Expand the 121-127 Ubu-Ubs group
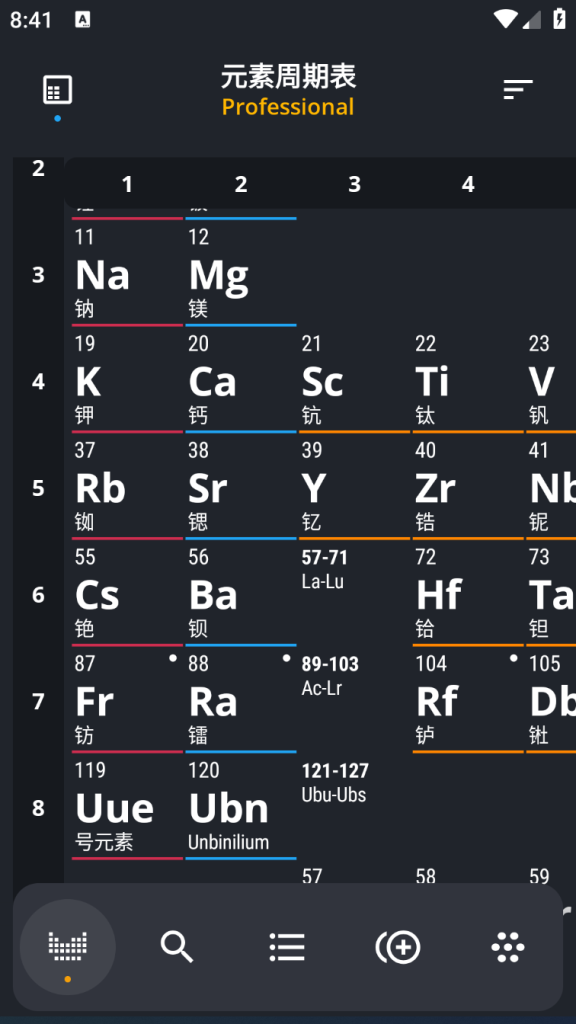This screenshot has height=1024, width=576. pyautogui.click(x=355, y=807)
